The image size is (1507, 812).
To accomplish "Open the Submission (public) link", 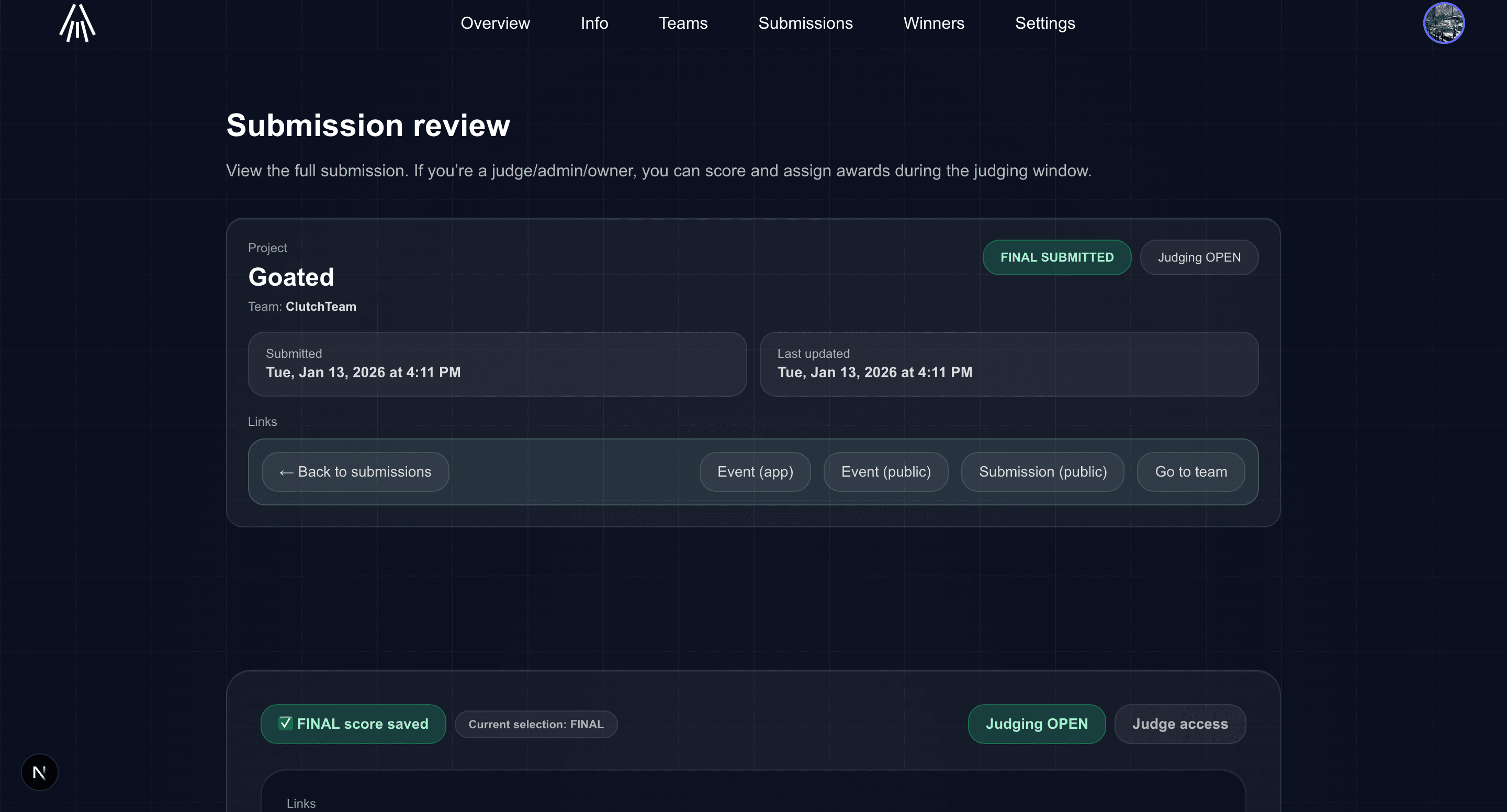I will coord(1042,471).
